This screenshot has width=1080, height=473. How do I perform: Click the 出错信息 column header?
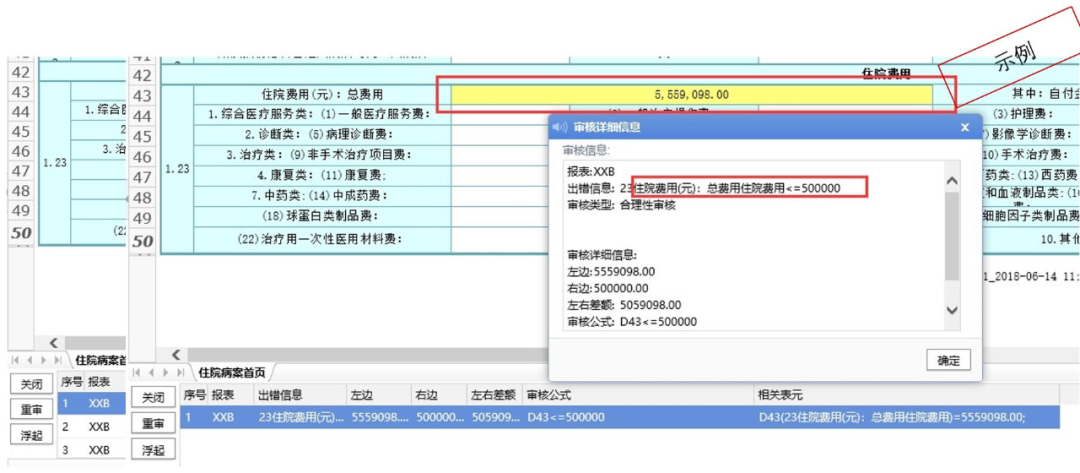point(280,396)
